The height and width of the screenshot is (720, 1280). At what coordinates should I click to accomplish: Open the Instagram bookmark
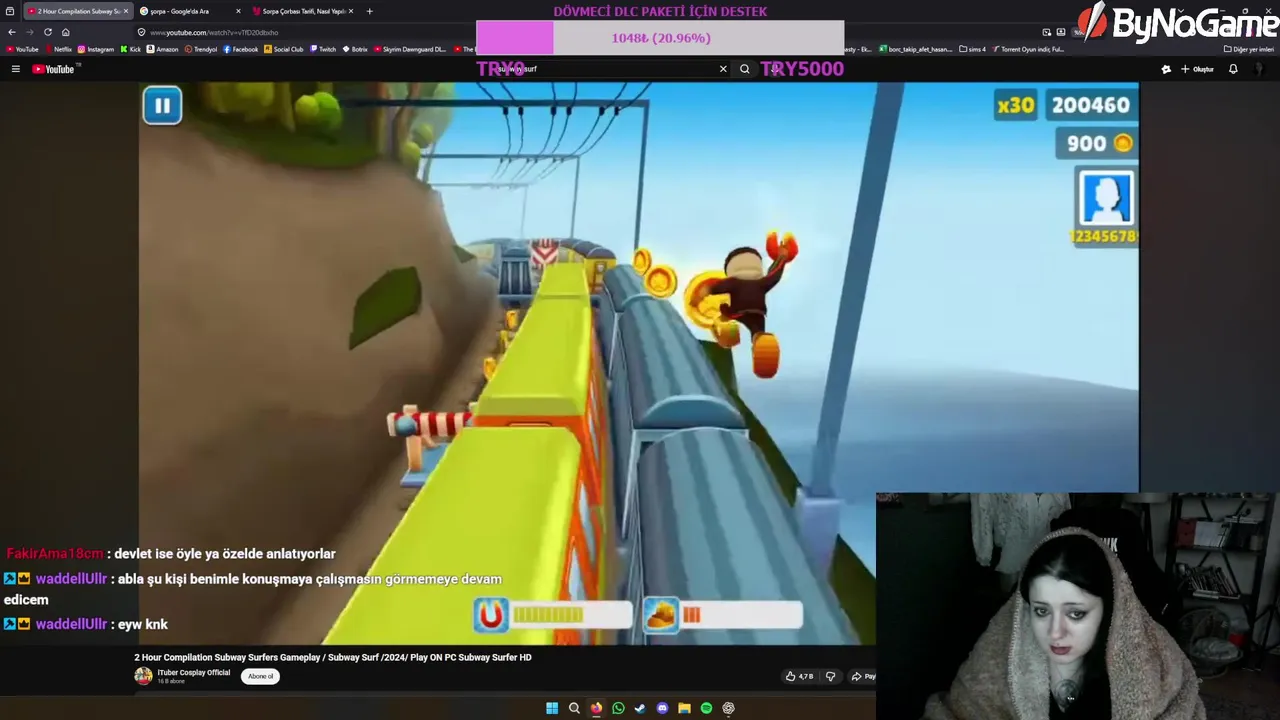[x=96, y=49]
